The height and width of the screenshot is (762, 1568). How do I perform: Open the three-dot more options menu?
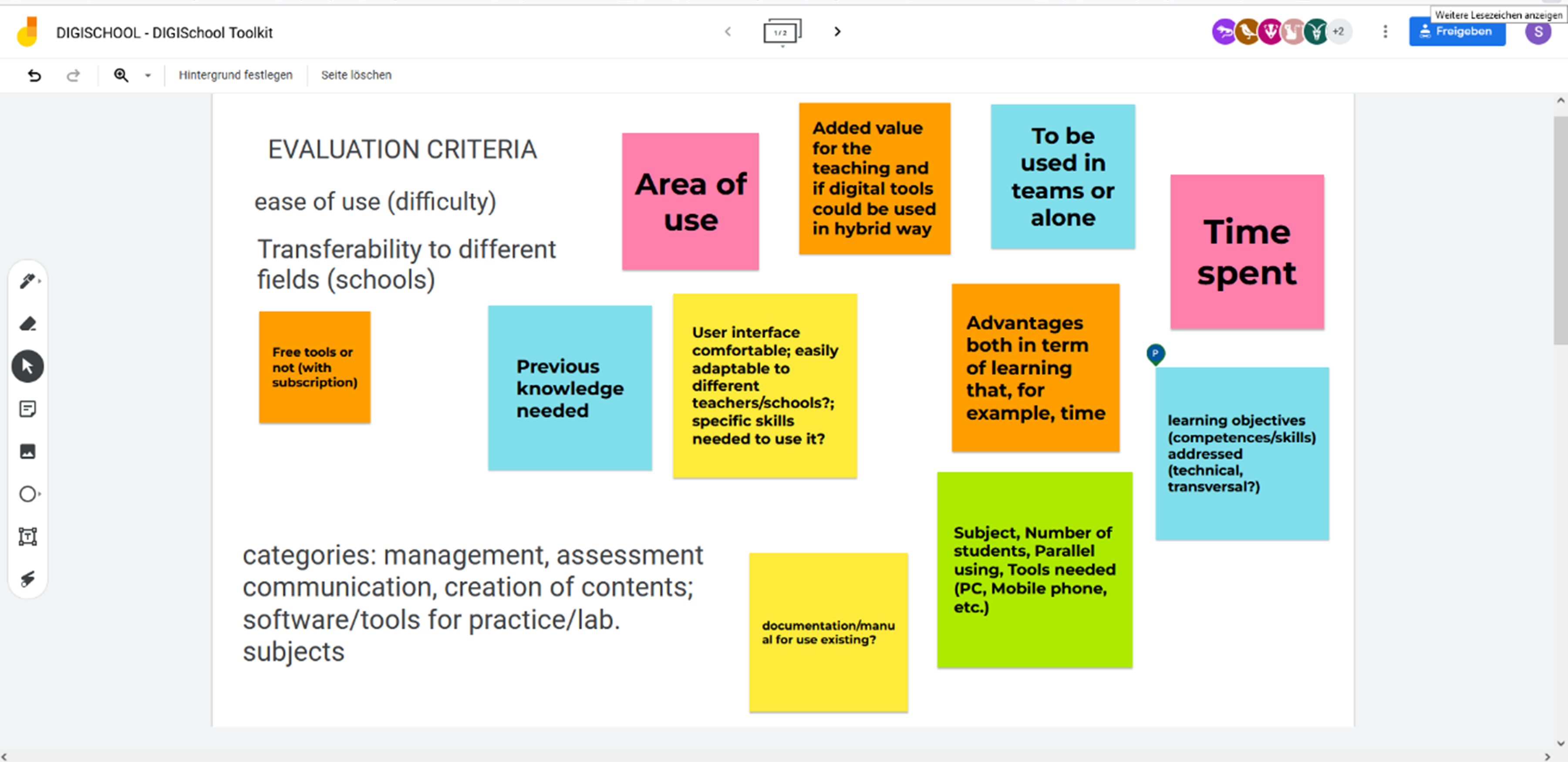[x=1386, y=32]
